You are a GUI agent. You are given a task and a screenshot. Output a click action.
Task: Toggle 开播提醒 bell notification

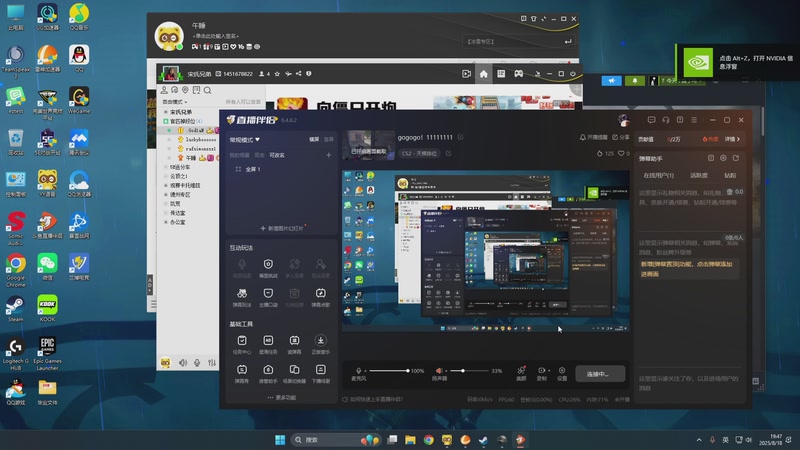pos(594,137)
